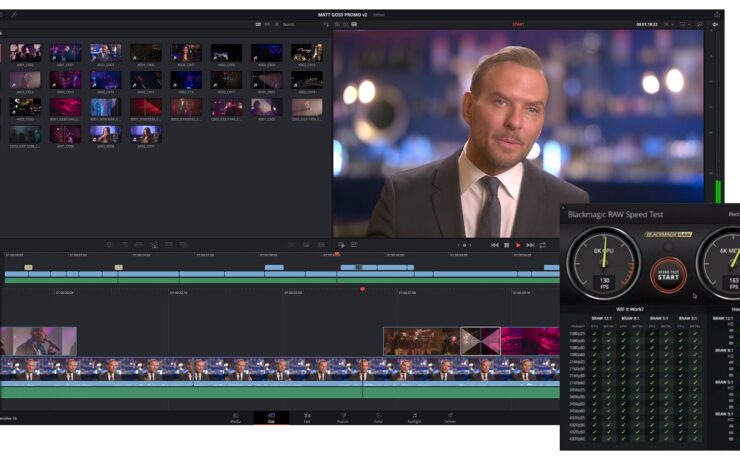Image resolution: width=740 pixels, height=460 pixels.
Task: Select the pink clip on the upper video track
Action: (530, 341)
